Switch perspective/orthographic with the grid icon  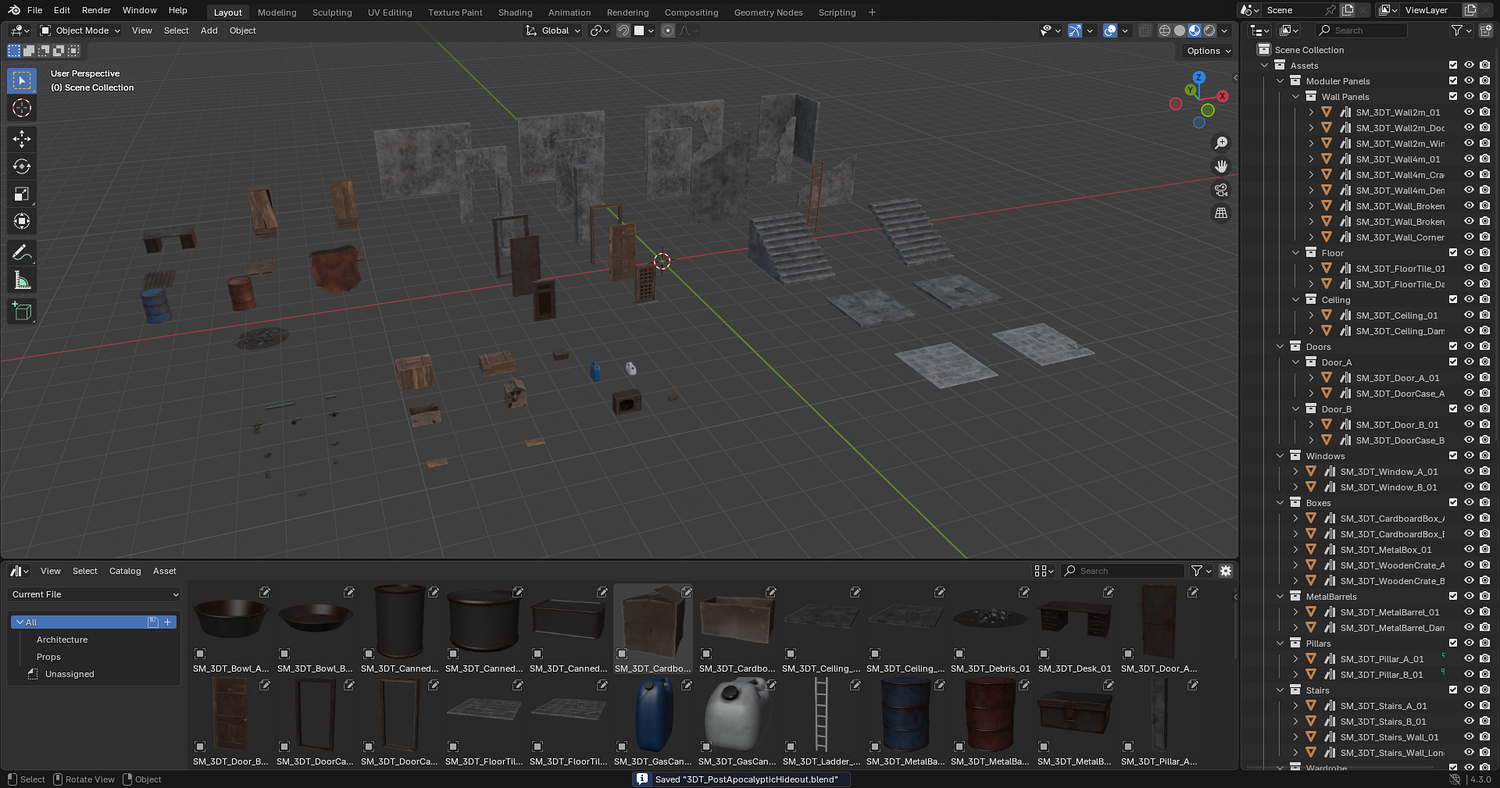[x=1221, y=213]
